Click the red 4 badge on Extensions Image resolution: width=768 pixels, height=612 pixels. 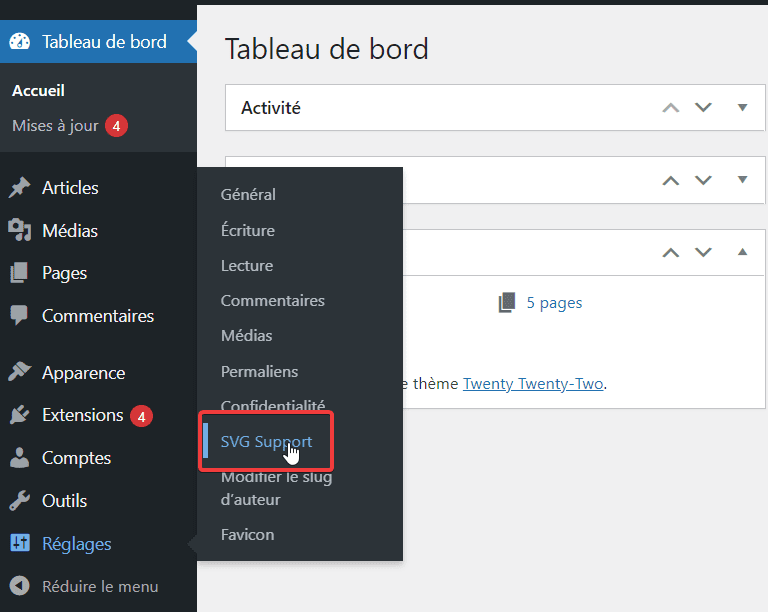click(142, 416)
